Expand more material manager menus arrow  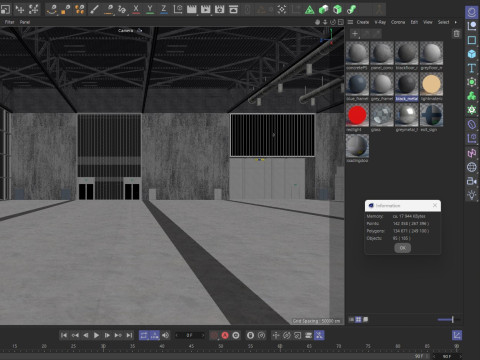456,22
